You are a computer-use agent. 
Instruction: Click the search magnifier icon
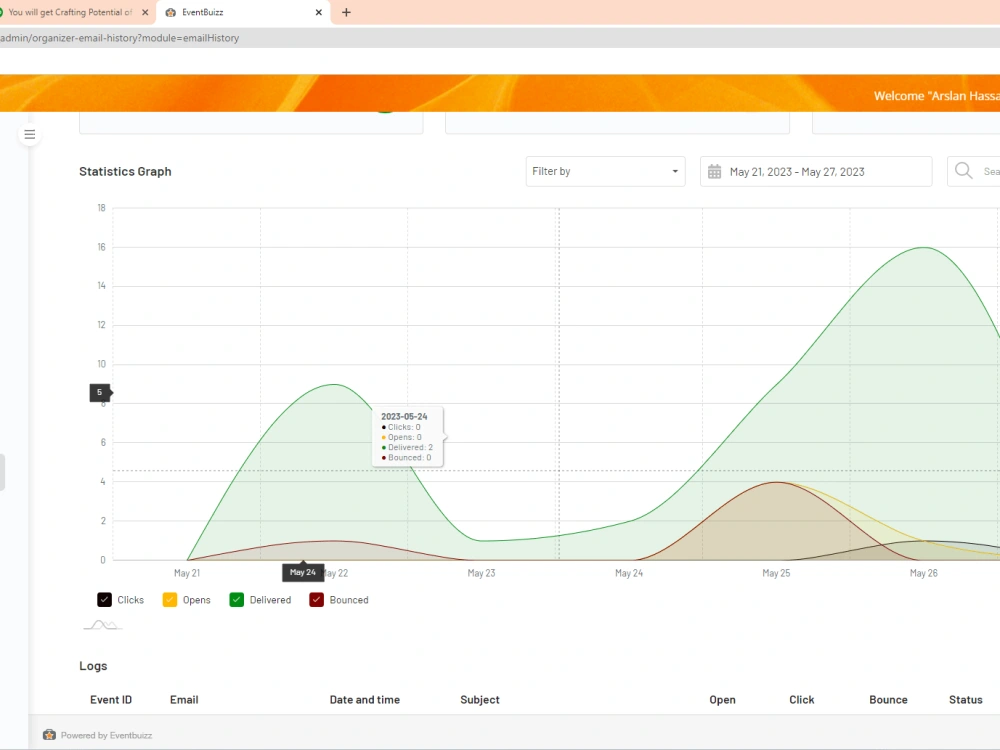pos(964,170)
